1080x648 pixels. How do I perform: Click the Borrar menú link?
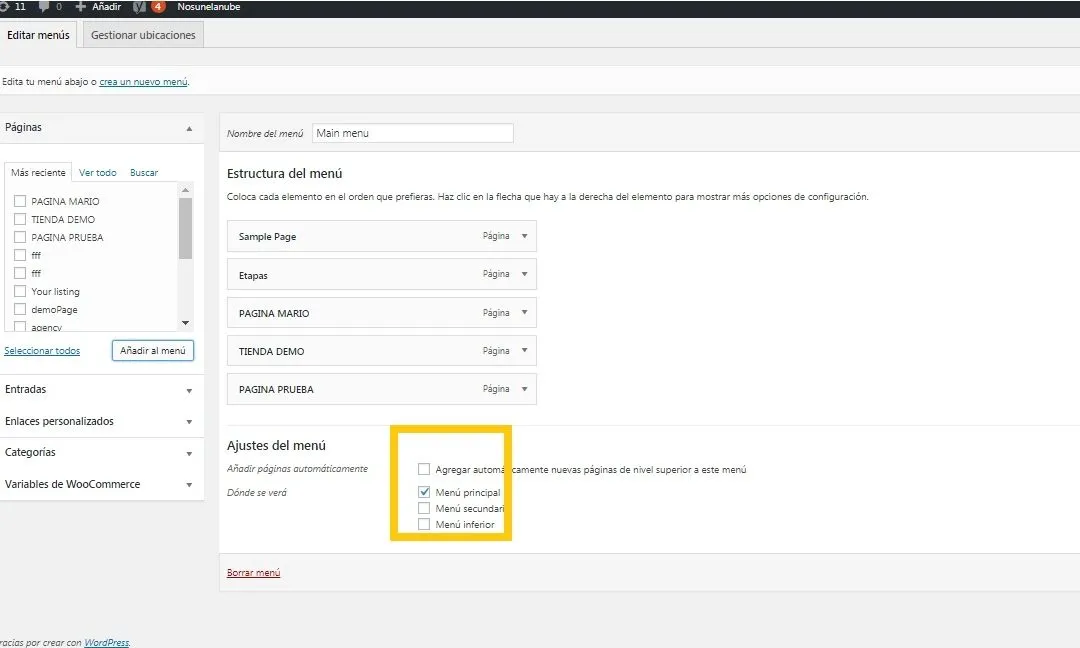coord(254,573)
